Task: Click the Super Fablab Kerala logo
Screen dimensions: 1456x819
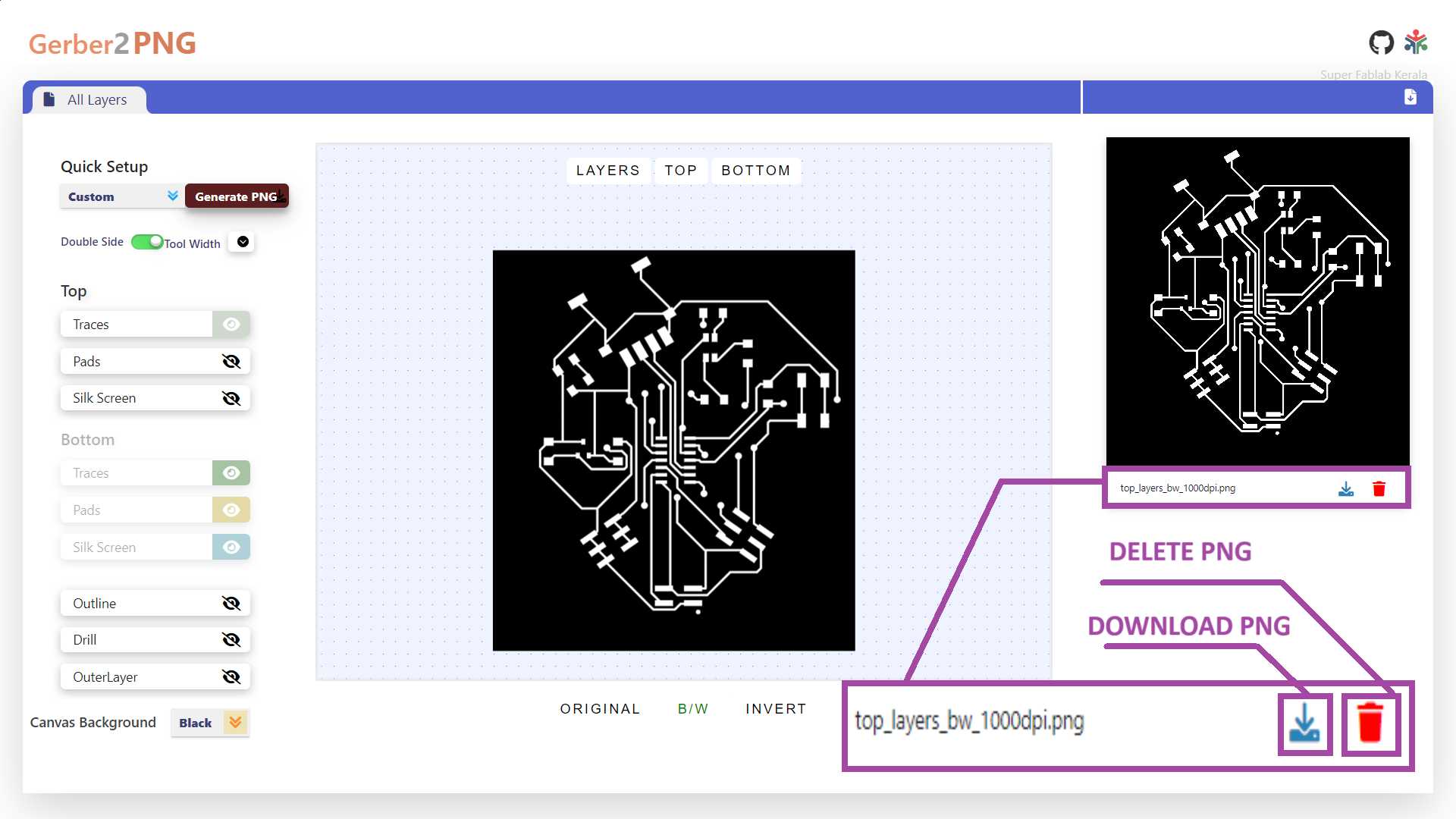Action: coord(1416,42)
